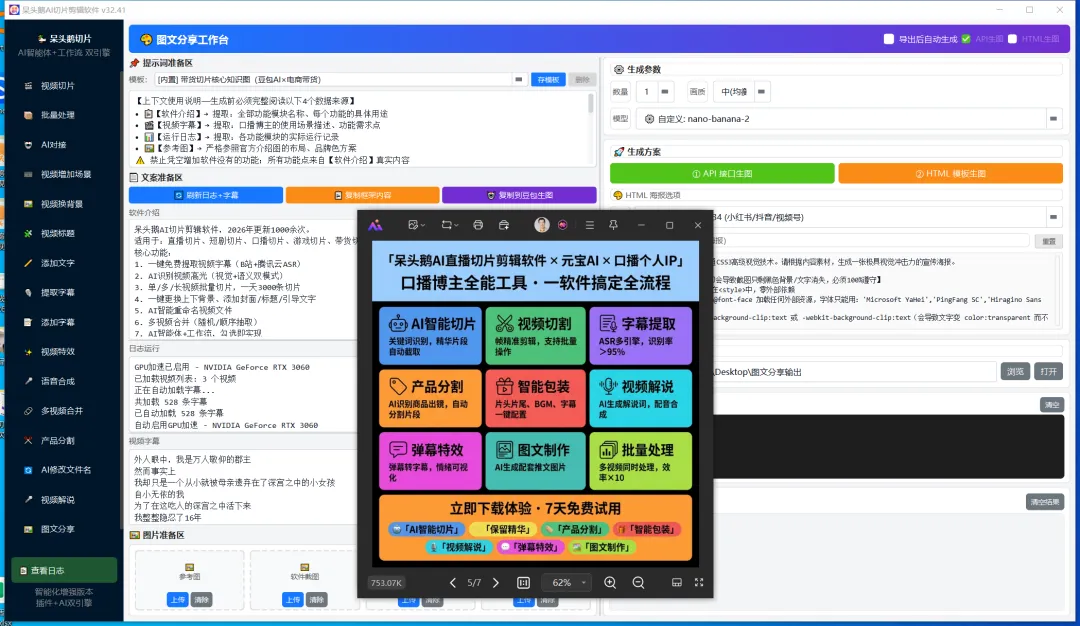1080x626 pixels.
Task: Enter fullscreen in the image viewer
Action: coord(699,583)
